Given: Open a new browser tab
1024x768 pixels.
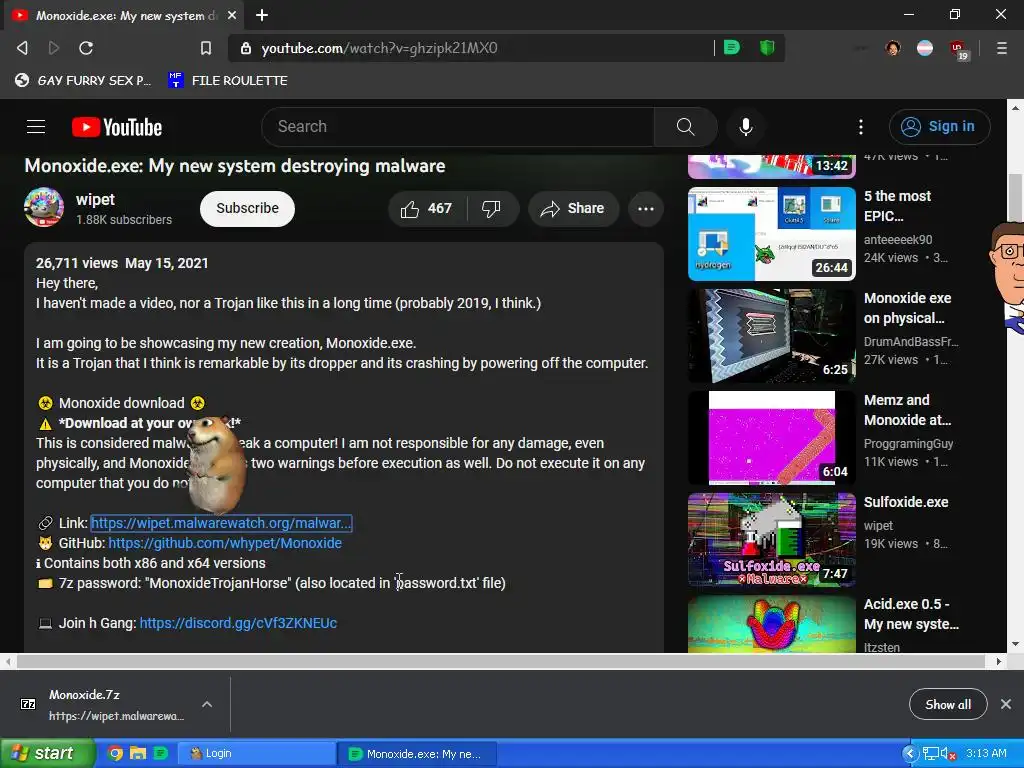Looking at the screenshot, I should tap(262, 15).
